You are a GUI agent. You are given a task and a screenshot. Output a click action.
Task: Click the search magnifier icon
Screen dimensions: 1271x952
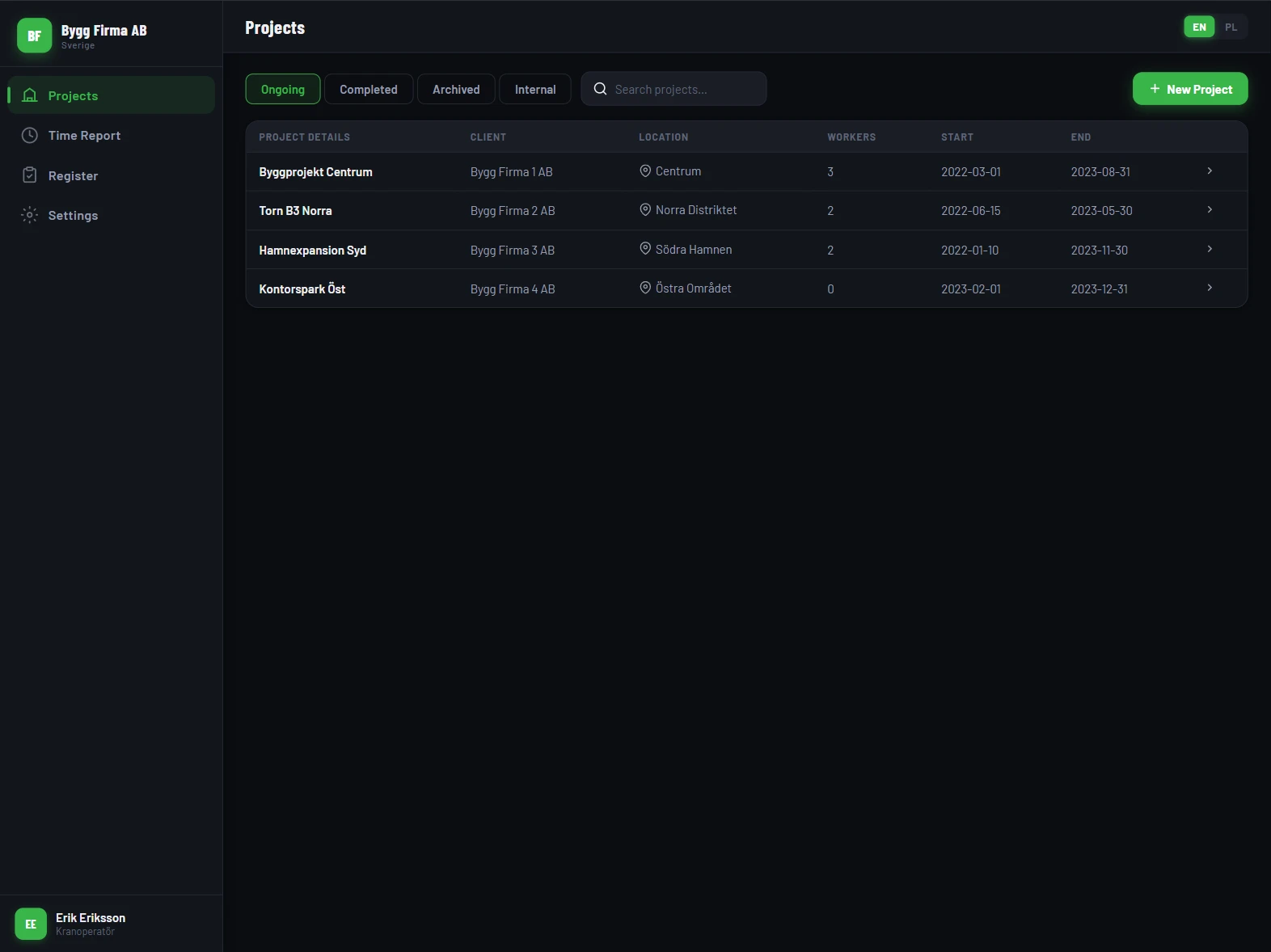pos(600,89)
